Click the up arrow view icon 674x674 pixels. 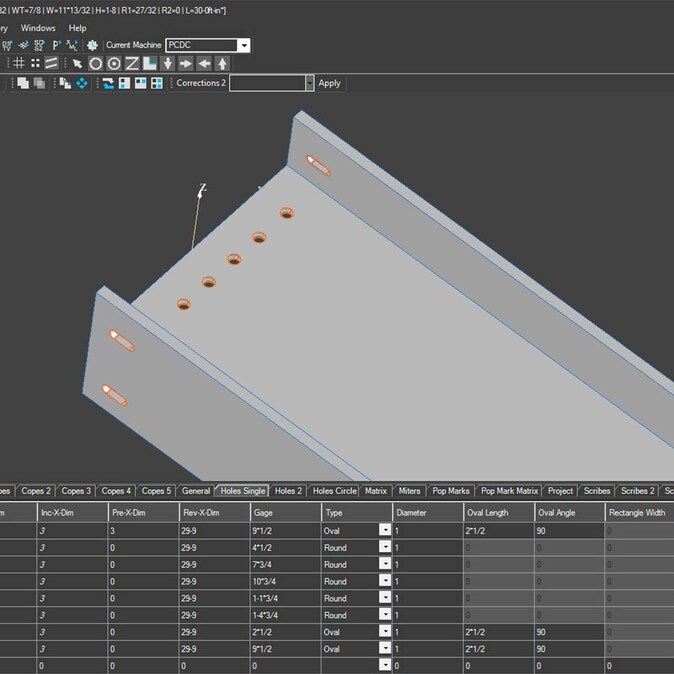222,64
